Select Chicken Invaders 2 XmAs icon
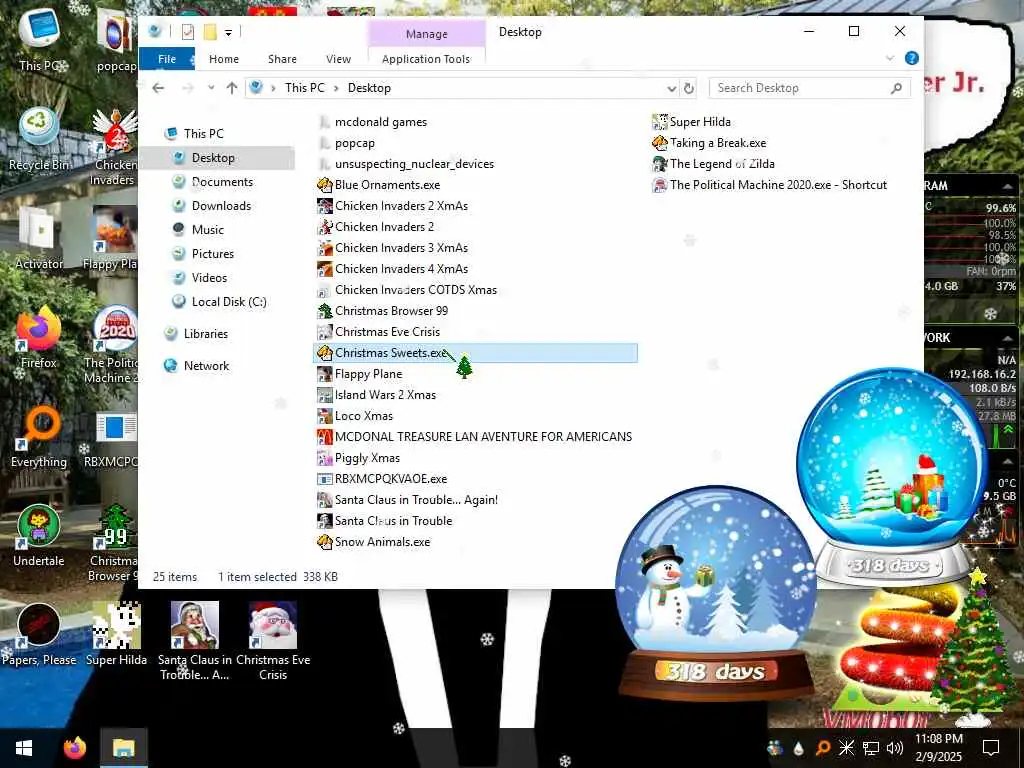The image size is (1024, 768). (325, 206)
